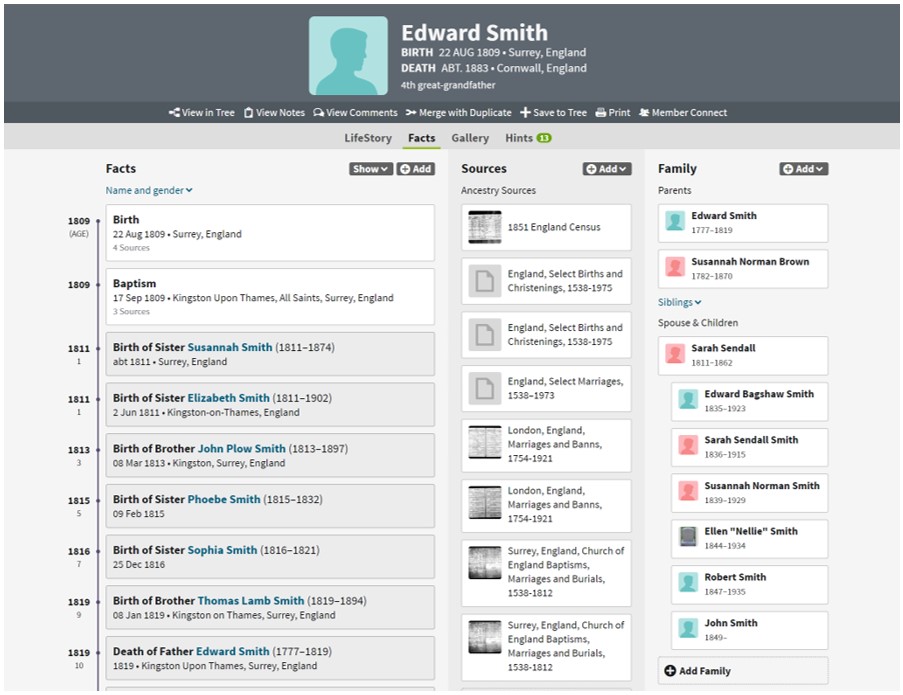Screen dimensions: 903x695
Task: Open Member Connect
Action: click(682, 113)
